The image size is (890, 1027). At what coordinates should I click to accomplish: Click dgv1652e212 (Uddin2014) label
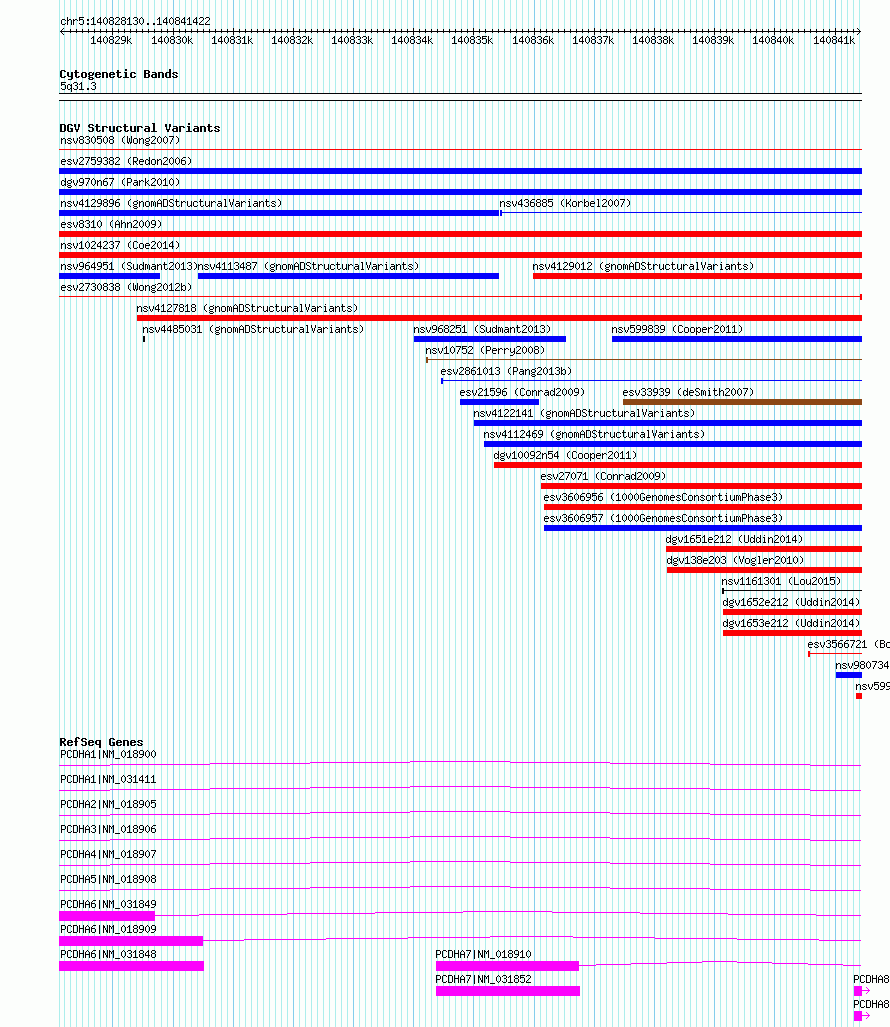(x=791, y=602)
